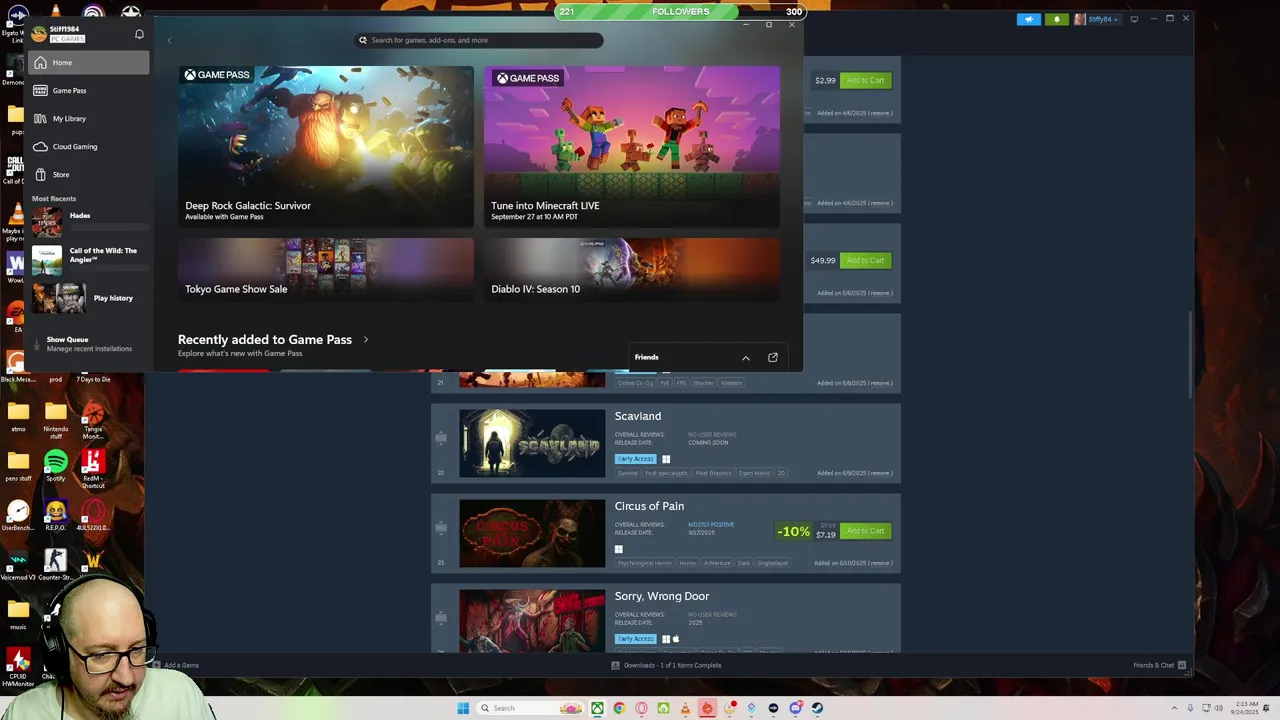Click Early Access tag on Scavland
This screenshot has width=1280, height=720.
pyautogui.click(x=636, y=459)
